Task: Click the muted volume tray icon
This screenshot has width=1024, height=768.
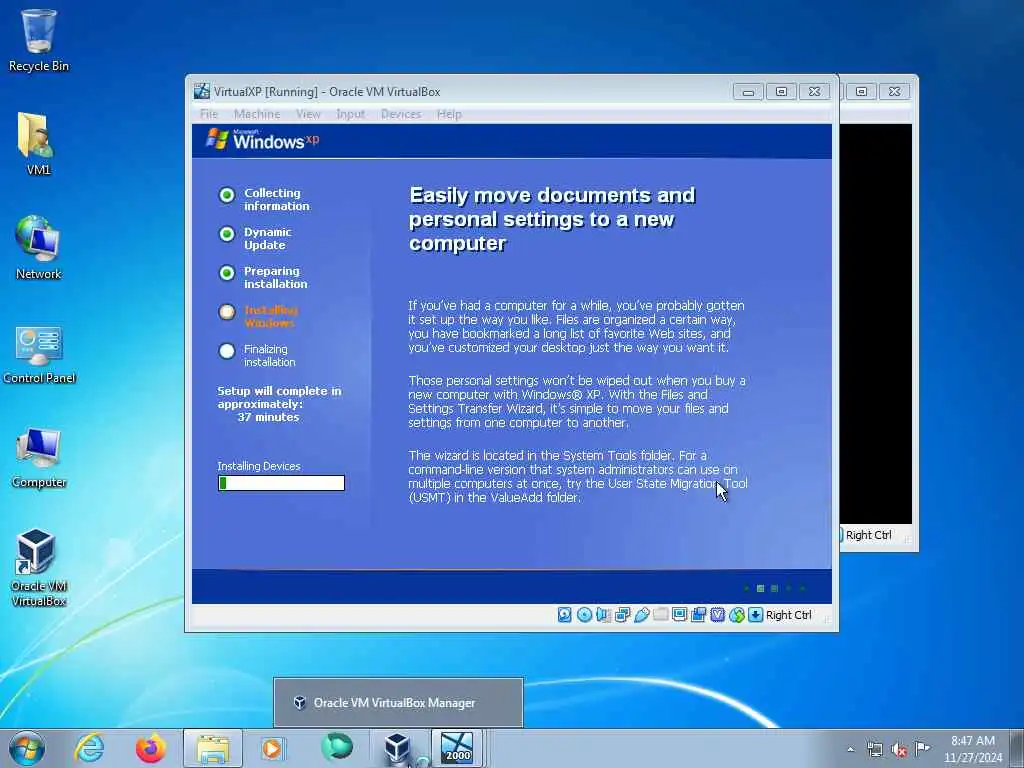Action: [899, 749]
